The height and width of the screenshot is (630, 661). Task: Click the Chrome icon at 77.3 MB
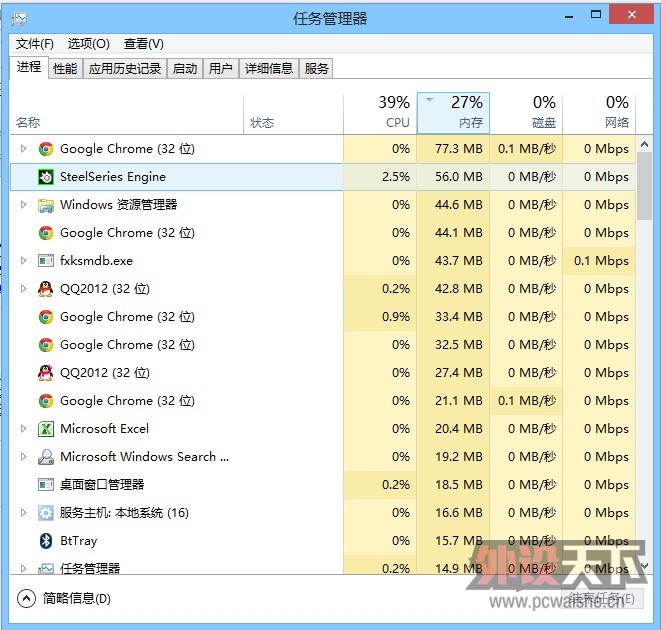coord(46,149)
